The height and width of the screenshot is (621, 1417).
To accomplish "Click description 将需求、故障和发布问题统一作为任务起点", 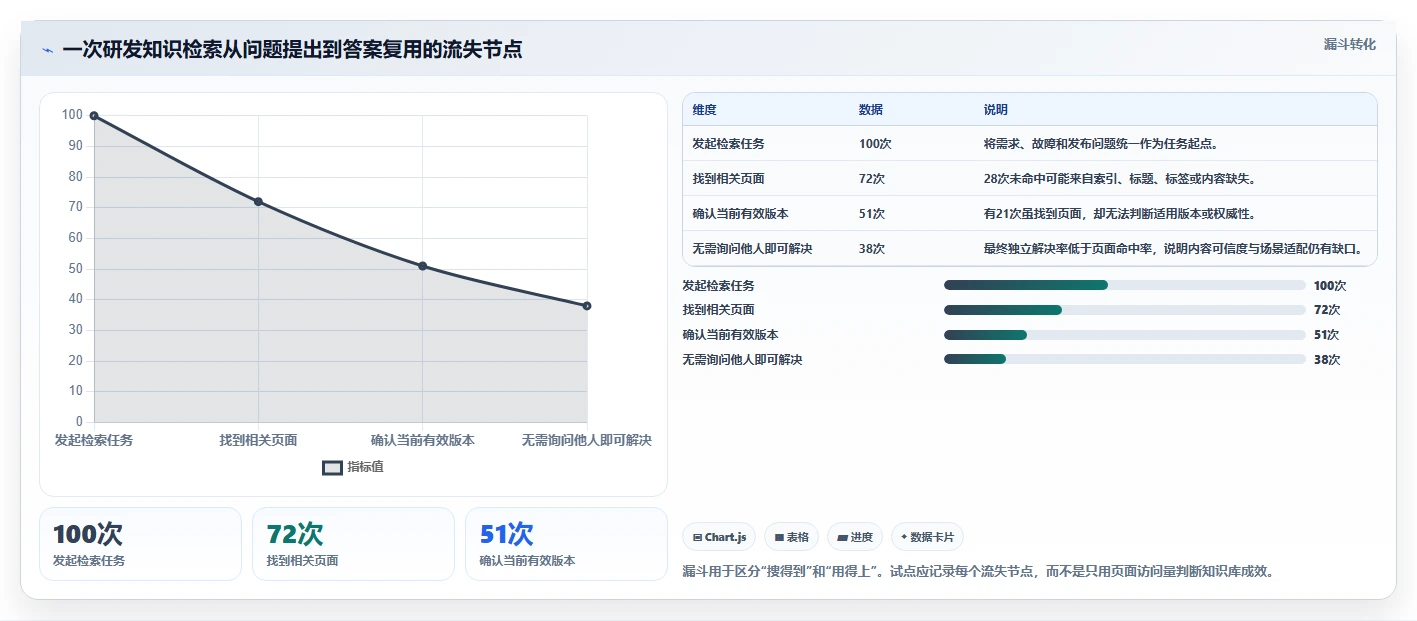I will [x=1101, y=144].
